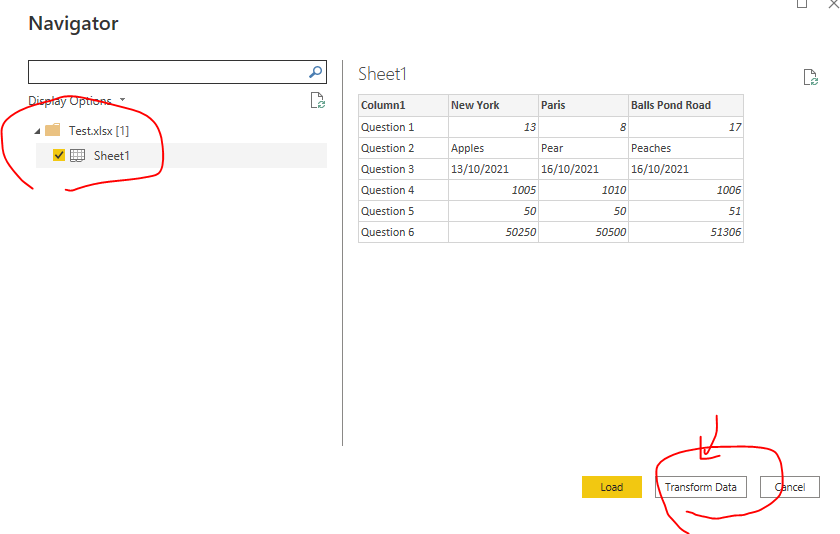Viewport: 840px width, 534px height.
Task: Click the 16/10/2021 cell under Paris
Action: tap(583, 169)
